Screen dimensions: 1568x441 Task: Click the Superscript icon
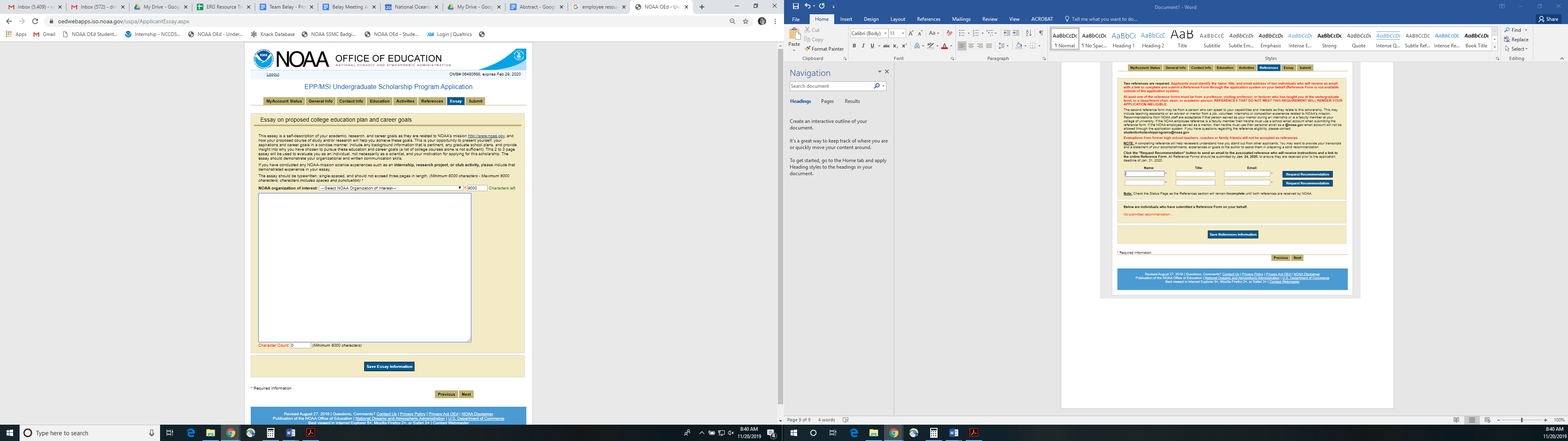pos(904,46)
